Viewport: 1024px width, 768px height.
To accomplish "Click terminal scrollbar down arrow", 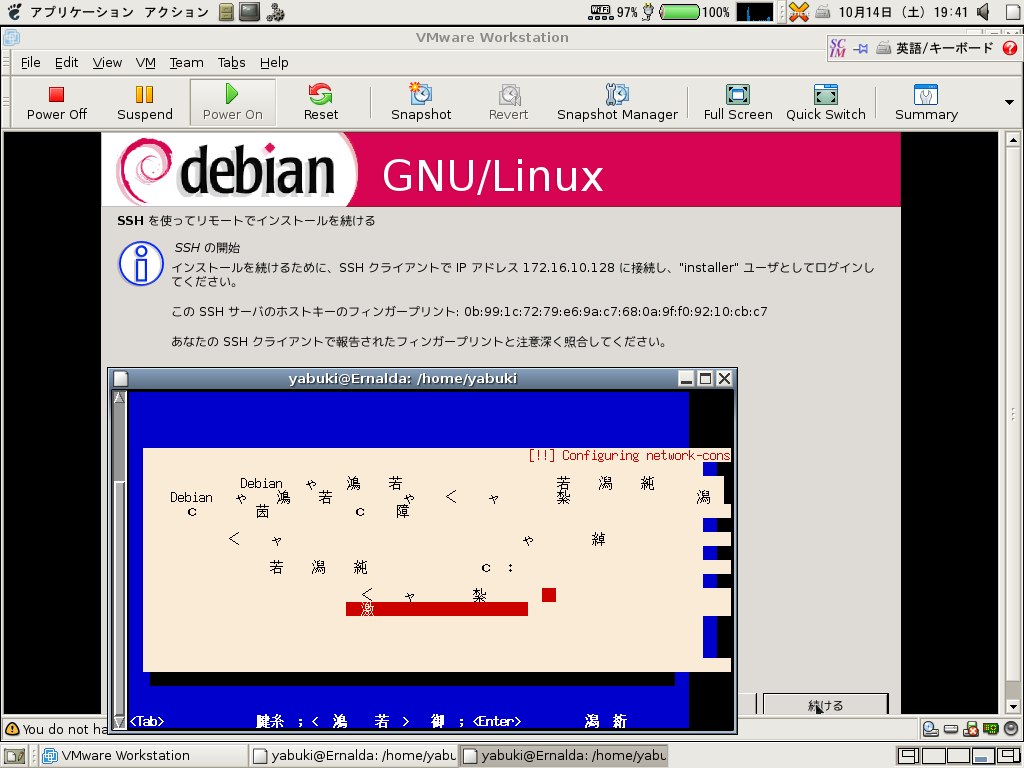I will tap(119, 722).
